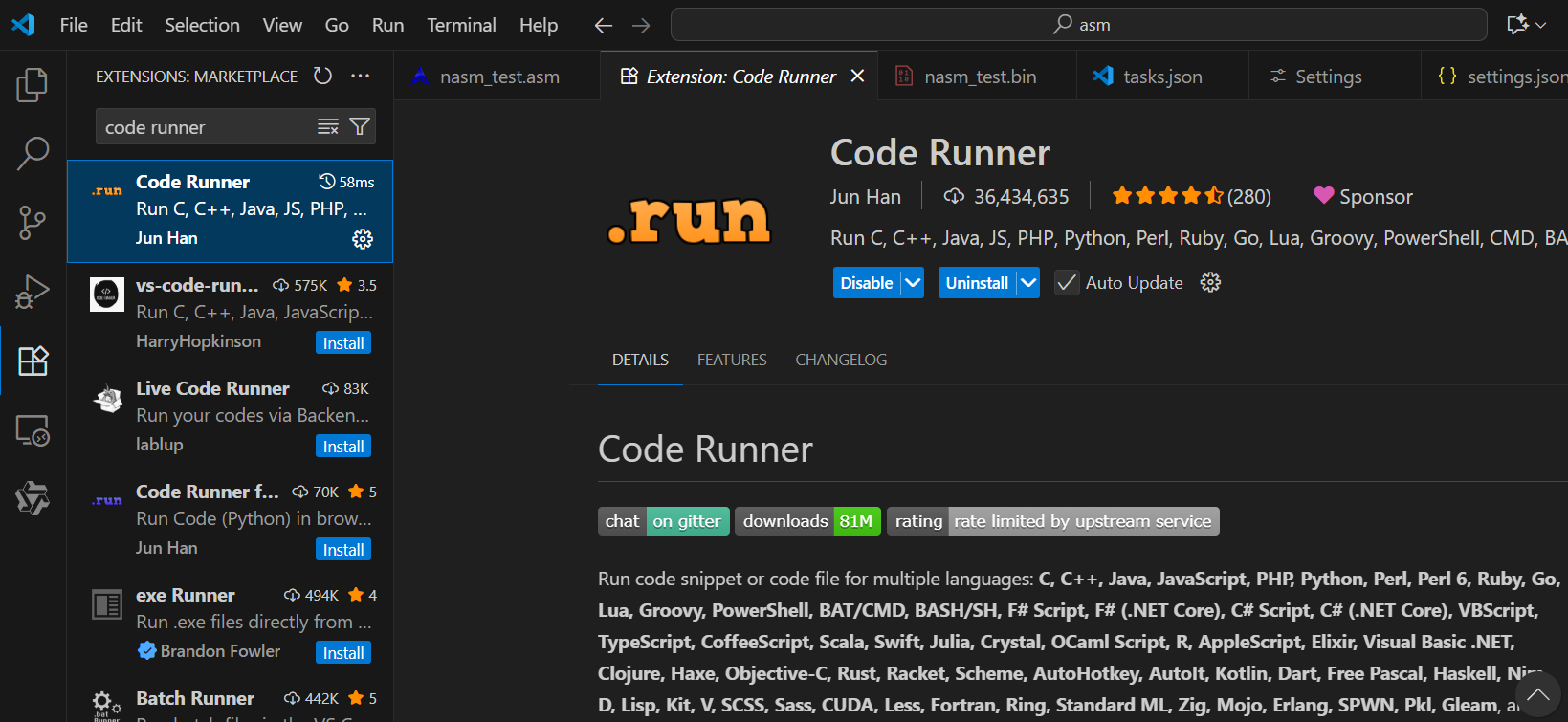Open the Run and Debug view

click(33, 292)
